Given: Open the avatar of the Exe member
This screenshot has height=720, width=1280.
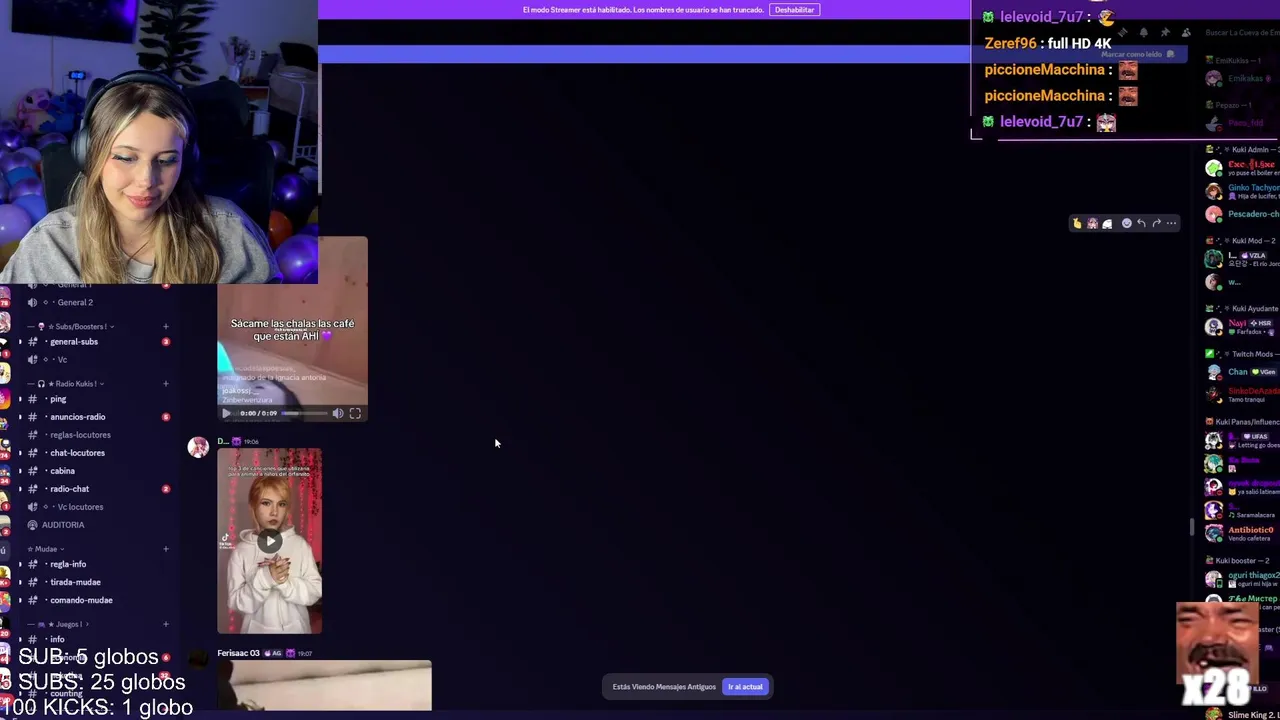Looking at the screenshot, I should point(1213,168).
